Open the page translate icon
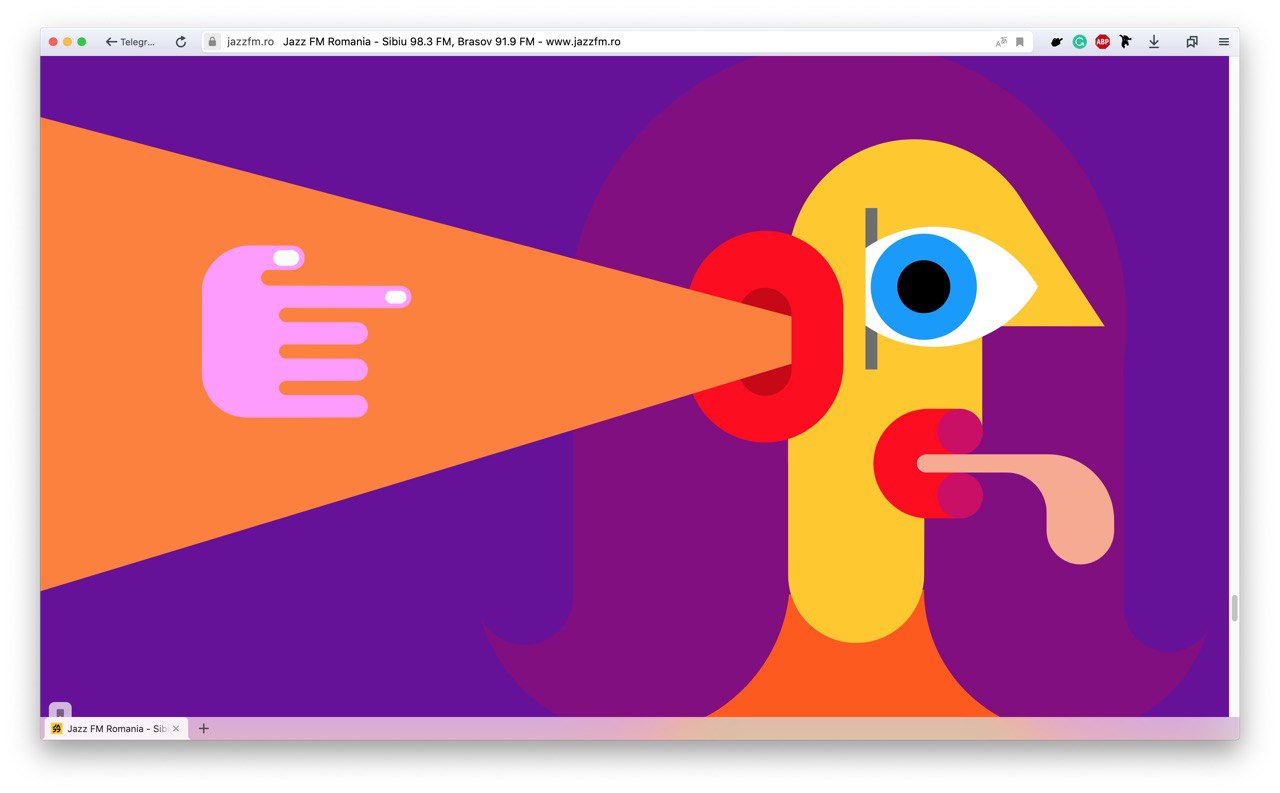The height and width of the screenshot is (793, 1280). (1001, 42)
